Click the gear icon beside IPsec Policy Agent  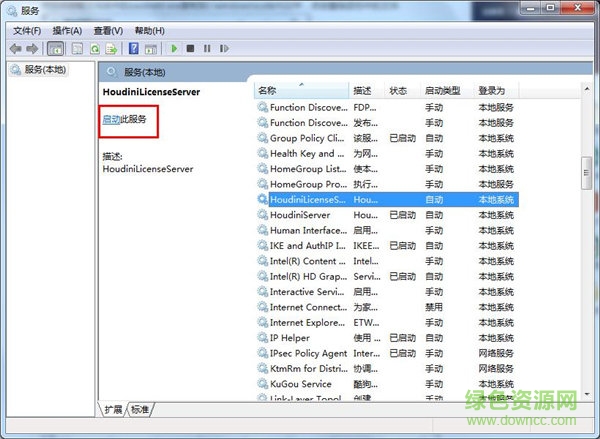(x=262, y=353)
